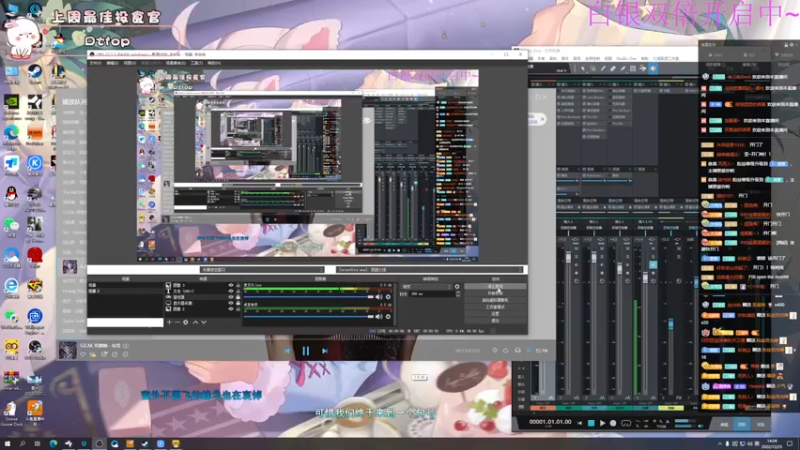Screen dimensions: 800x450
Task: Select 场景 2 in OBS scenes list
Action: [125, 291]
